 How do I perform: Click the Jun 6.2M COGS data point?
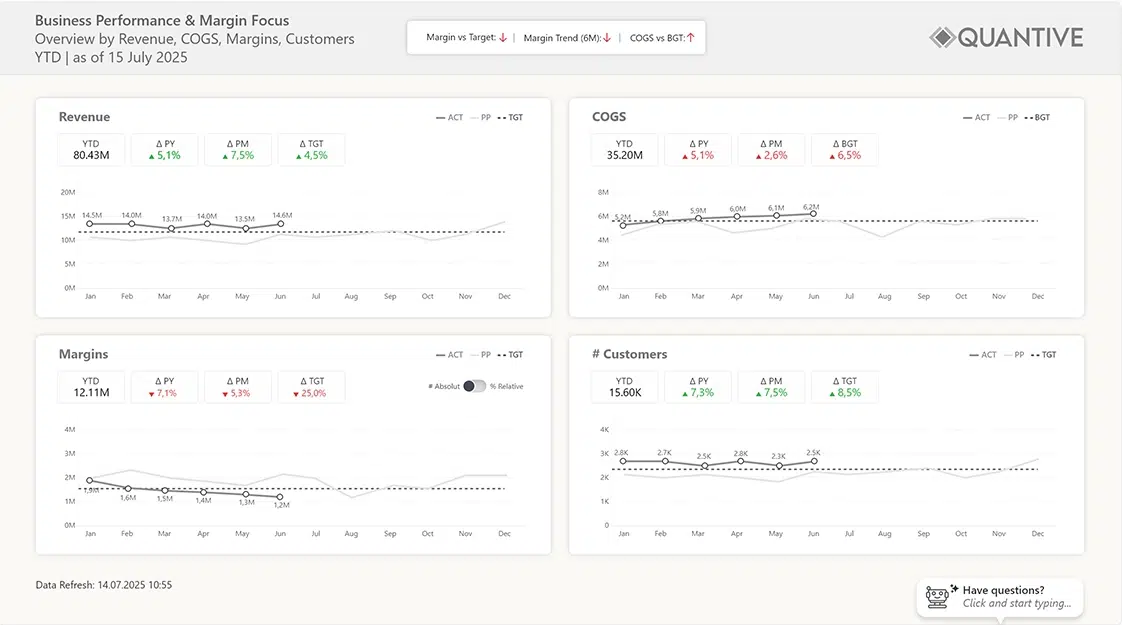click(813, 213)
